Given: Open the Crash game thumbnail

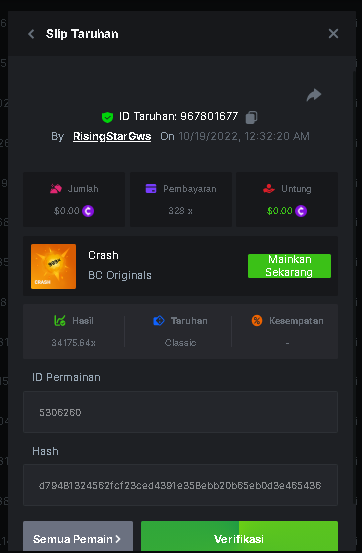Looking at the screenshot, I should [x=53, y=266].
